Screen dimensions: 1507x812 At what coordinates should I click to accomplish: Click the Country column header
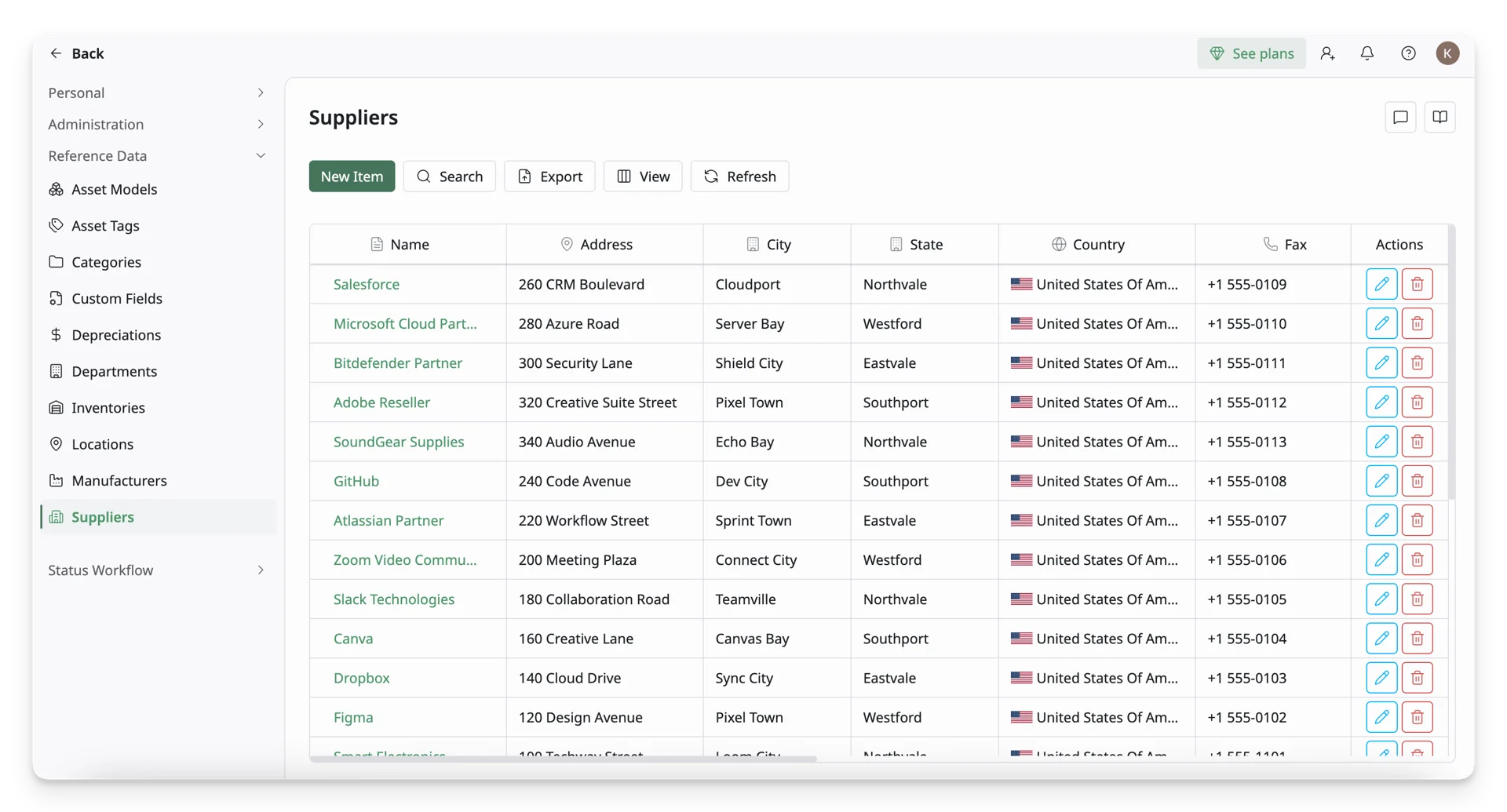pos(1096,244)
